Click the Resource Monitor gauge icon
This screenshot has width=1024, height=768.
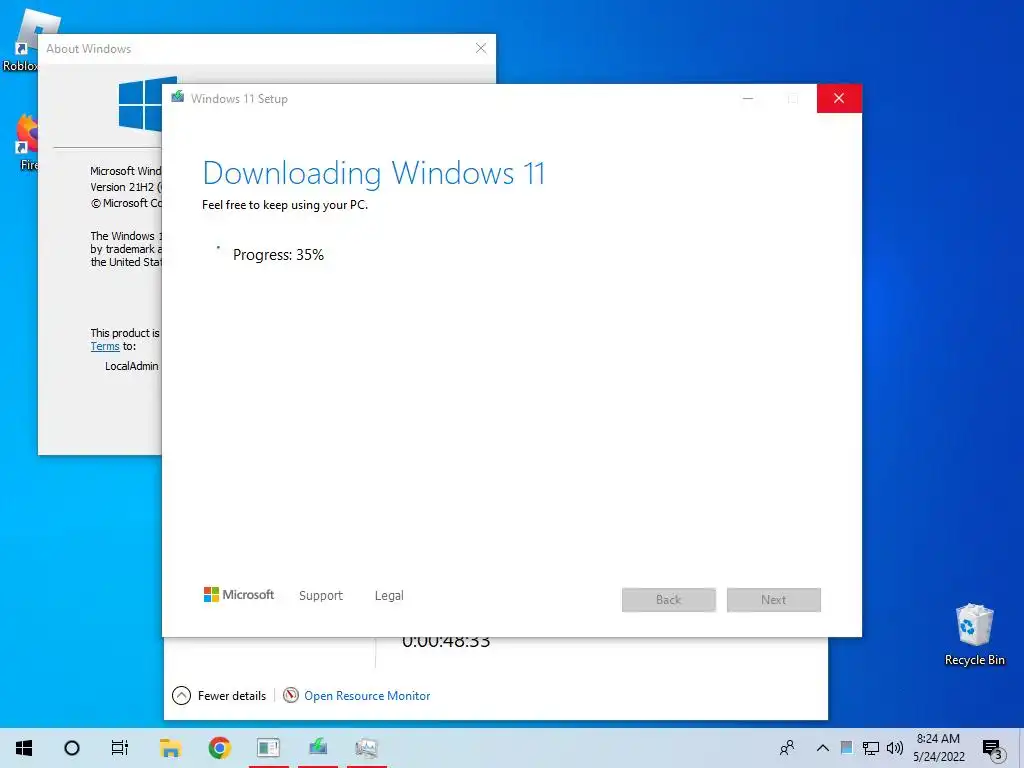pos(291,696)
